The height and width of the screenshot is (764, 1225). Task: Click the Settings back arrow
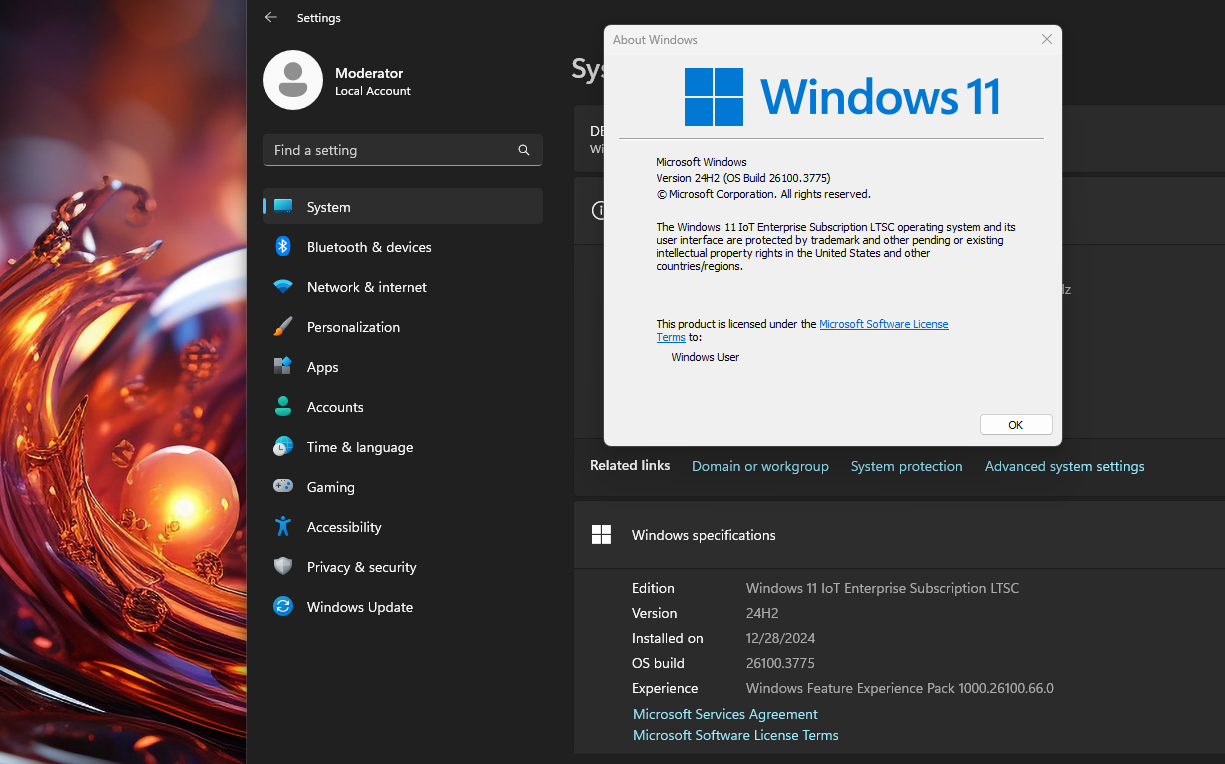point(270,17)
